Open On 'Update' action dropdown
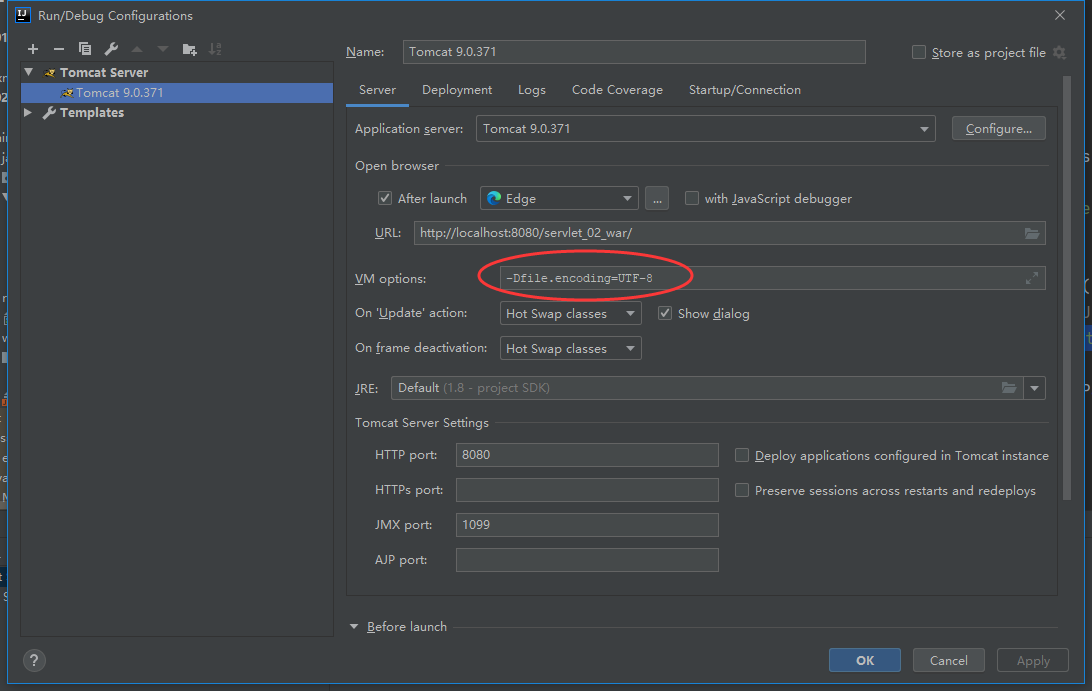The image size is (1092, 691). (x=570, y=313)
